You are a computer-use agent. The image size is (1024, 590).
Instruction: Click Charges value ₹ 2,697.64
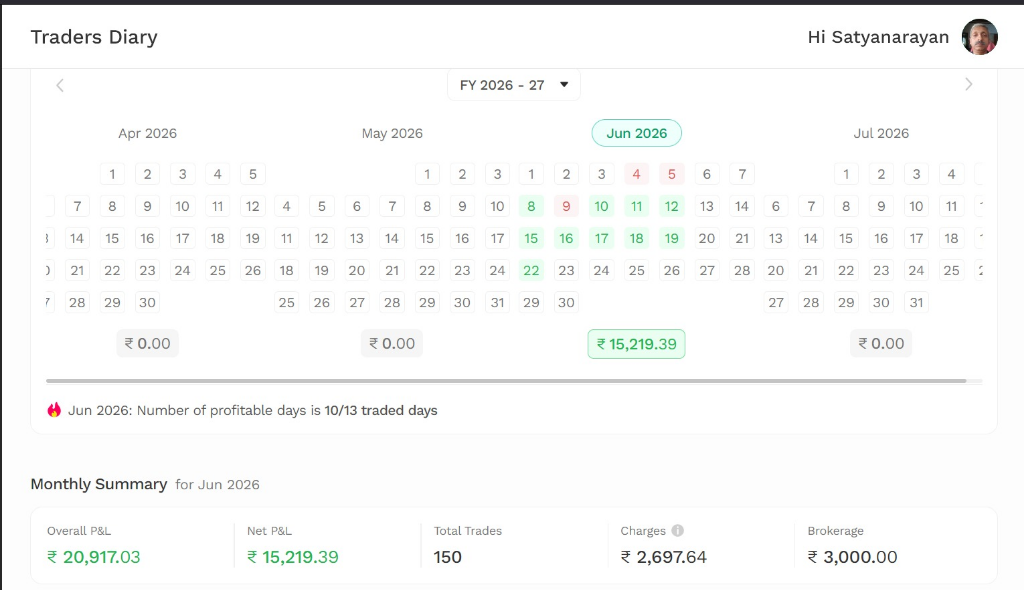click(x=664, y=557)
